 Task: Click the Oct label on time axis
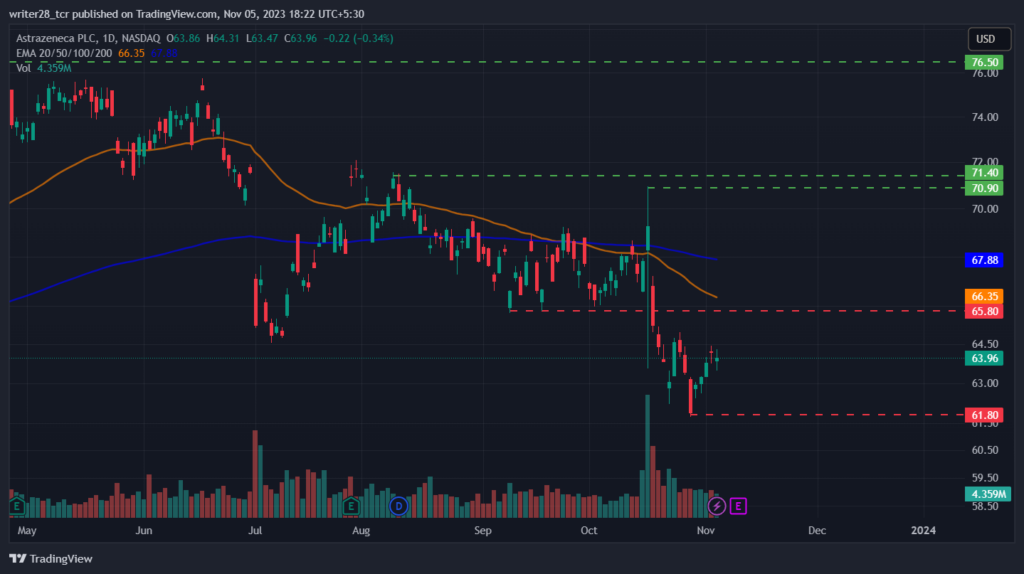point(588,530)
